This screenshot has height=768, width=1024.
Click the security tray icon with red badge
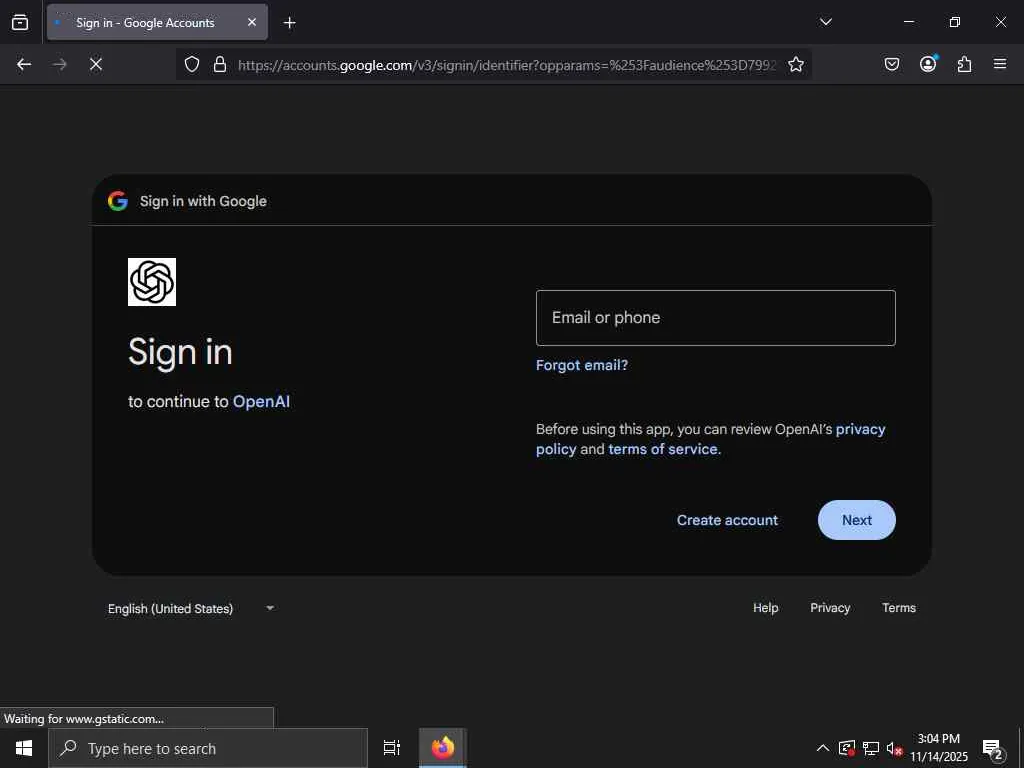click(x=847, y=748)
